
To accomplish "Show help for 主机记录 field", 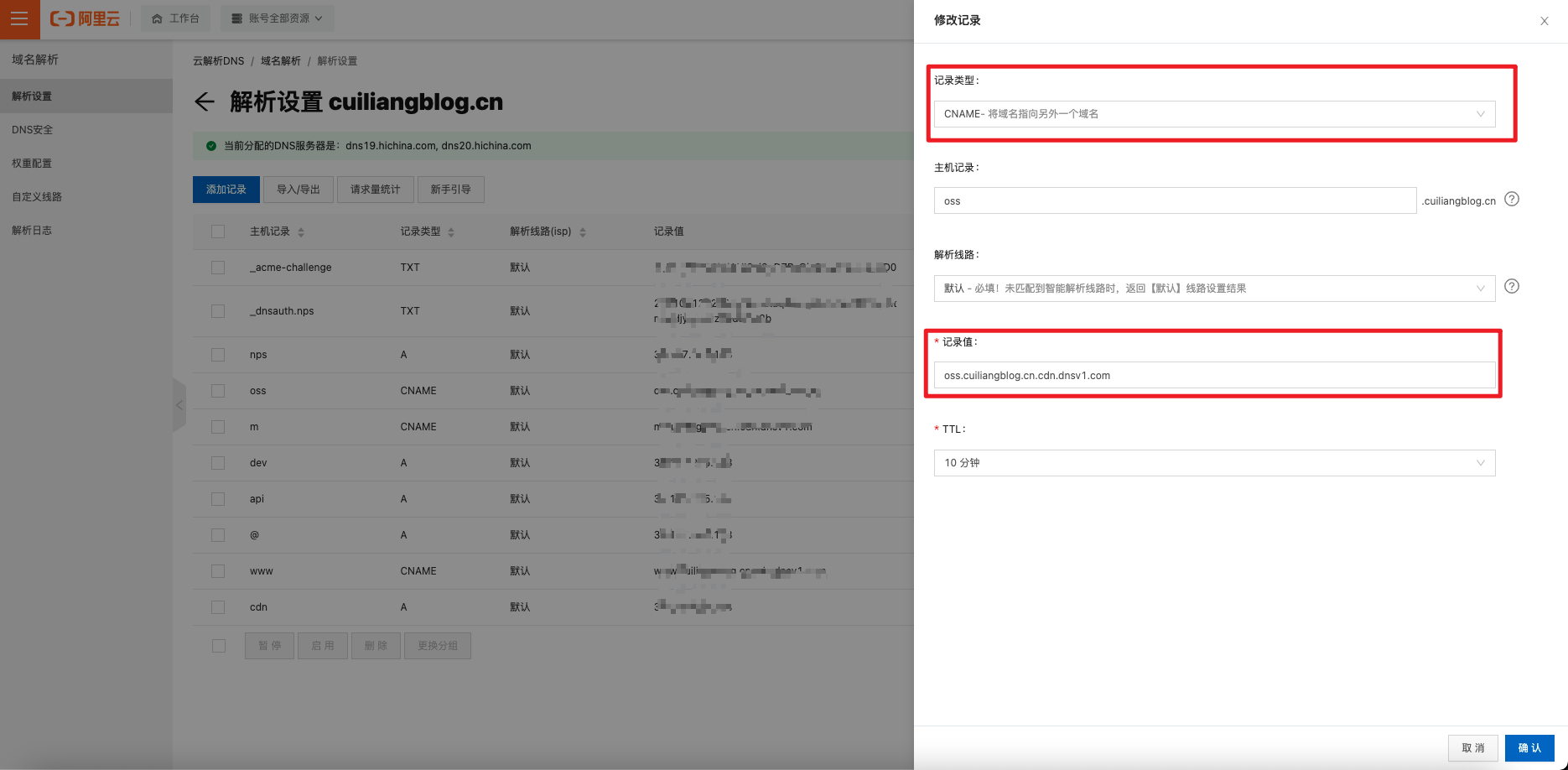I will coord(1512,200).
